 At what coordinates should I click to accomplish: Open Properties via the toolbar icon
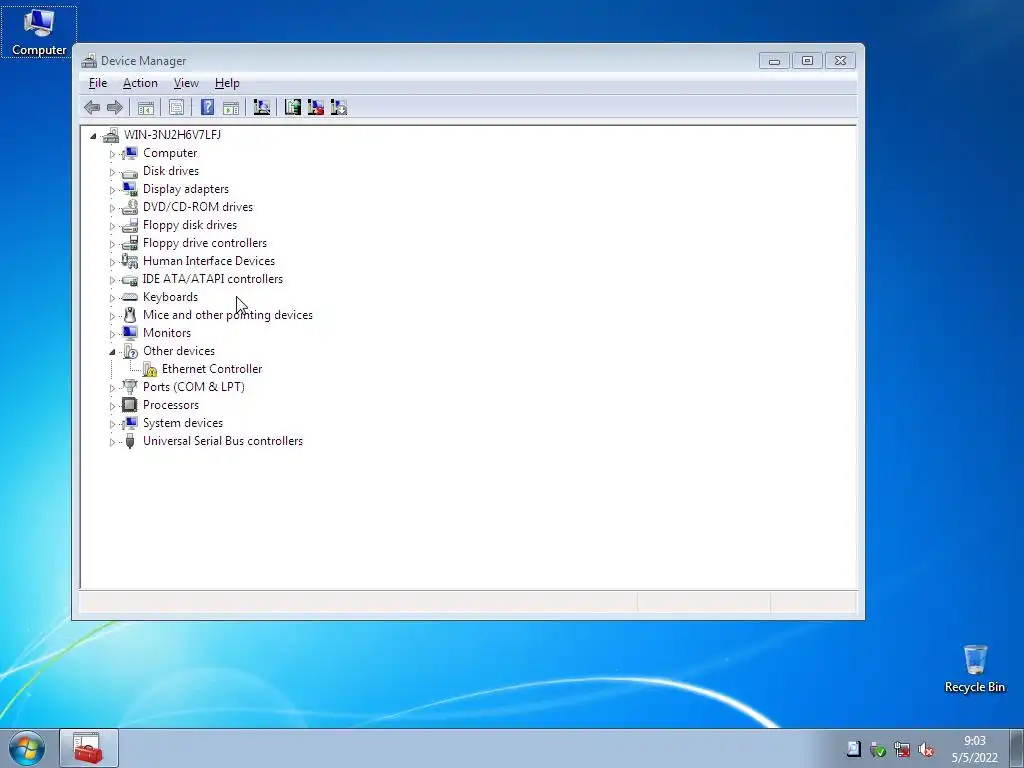pos(176,107)
